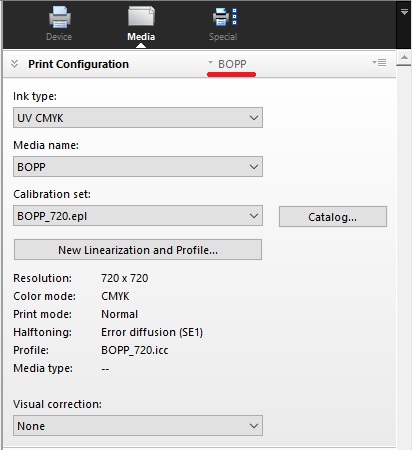Click the Ink type label
413x450 pixels.
point(35,96)
